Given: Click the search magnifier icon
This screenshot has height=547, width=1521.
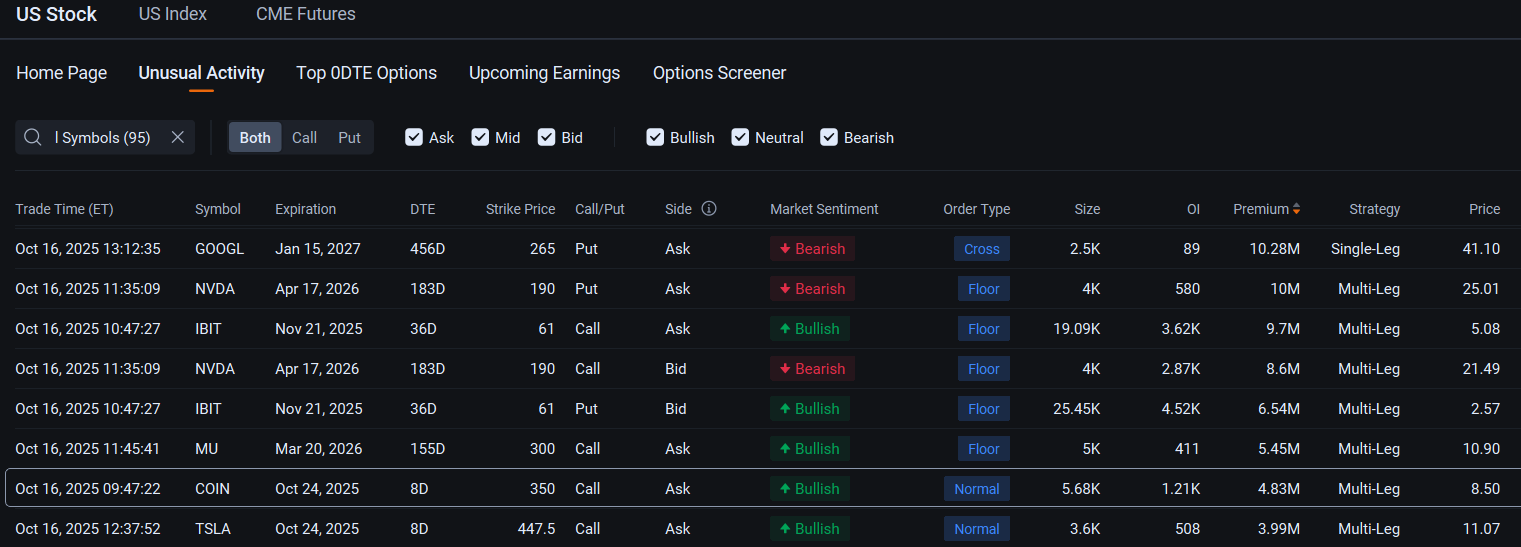Looking at the screenshot, I should pyautogui.click(x=33, y=138).
